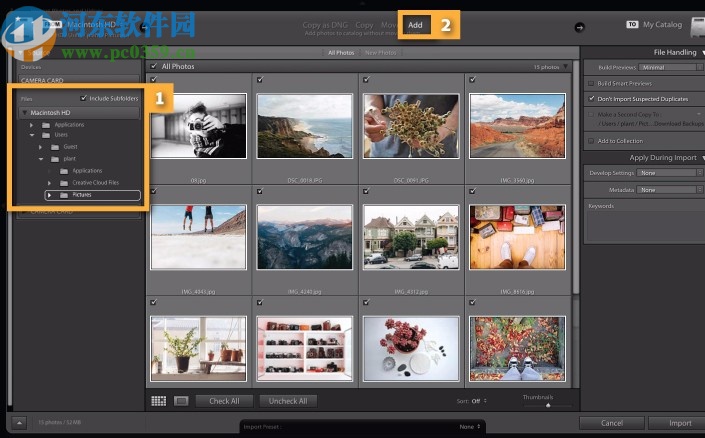Open the Sort Off dropdown
The width and height of the screenshot is (705, 438).
(478, 401)
